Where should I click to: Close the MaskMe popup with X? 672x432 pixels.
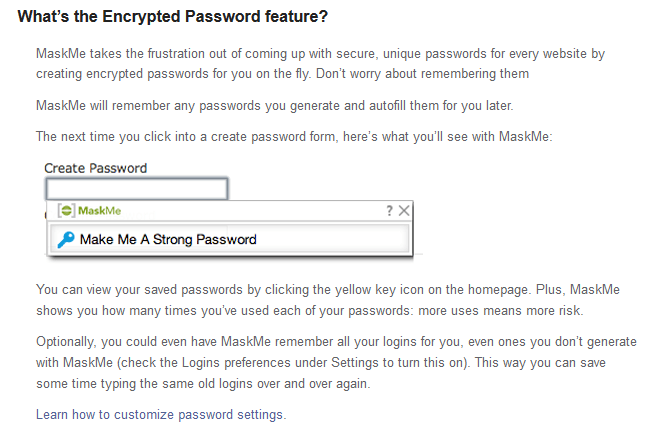point(404,211)
